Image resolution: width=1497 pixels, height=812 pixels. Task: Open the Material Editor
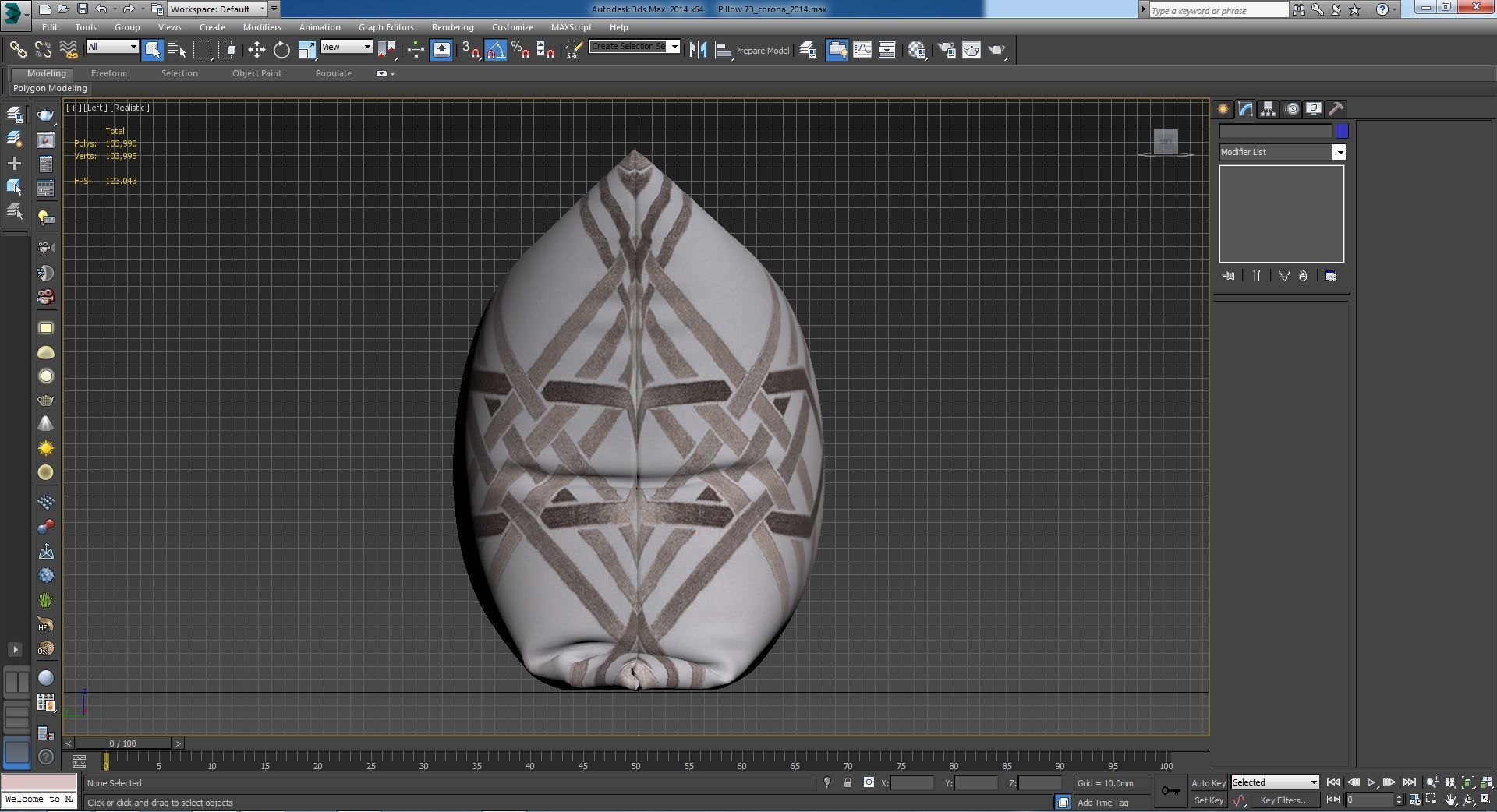point(917,50)
